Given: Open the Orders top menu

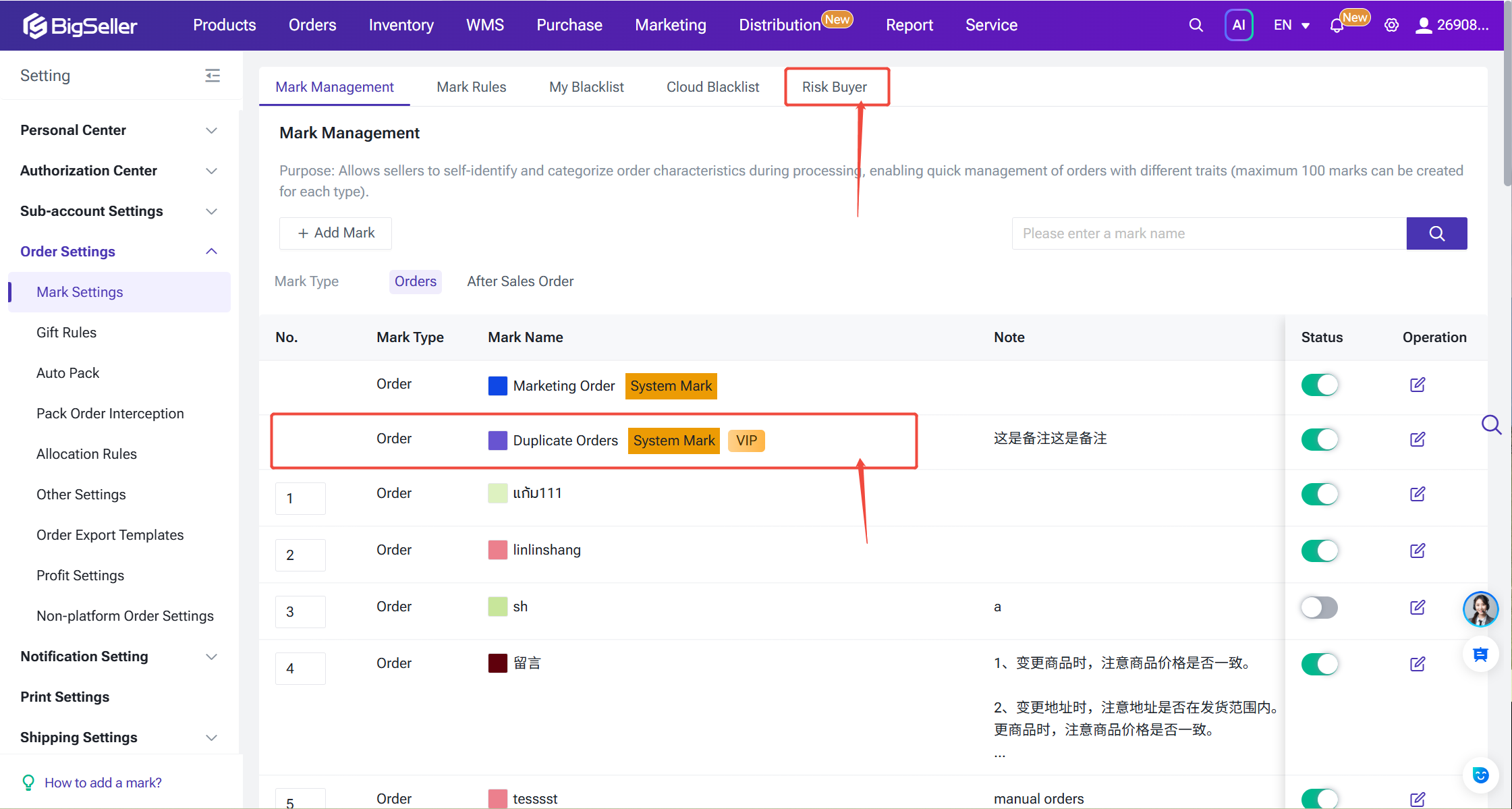Looking at the screenshot, I should tap(312, 25).
